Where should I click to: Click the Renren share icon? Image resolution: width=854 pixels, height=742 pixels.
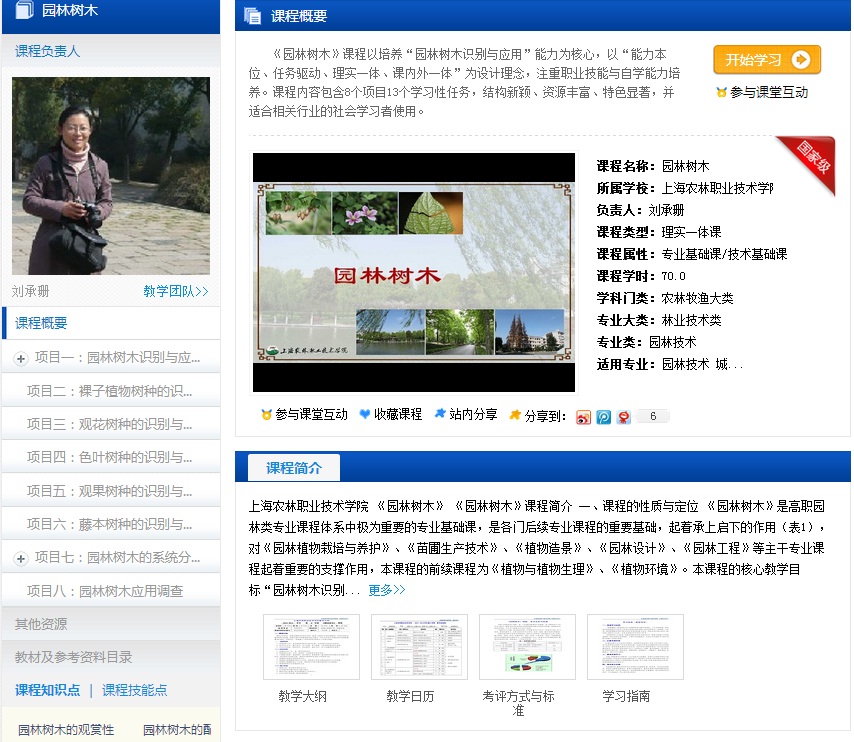(624, 417)
